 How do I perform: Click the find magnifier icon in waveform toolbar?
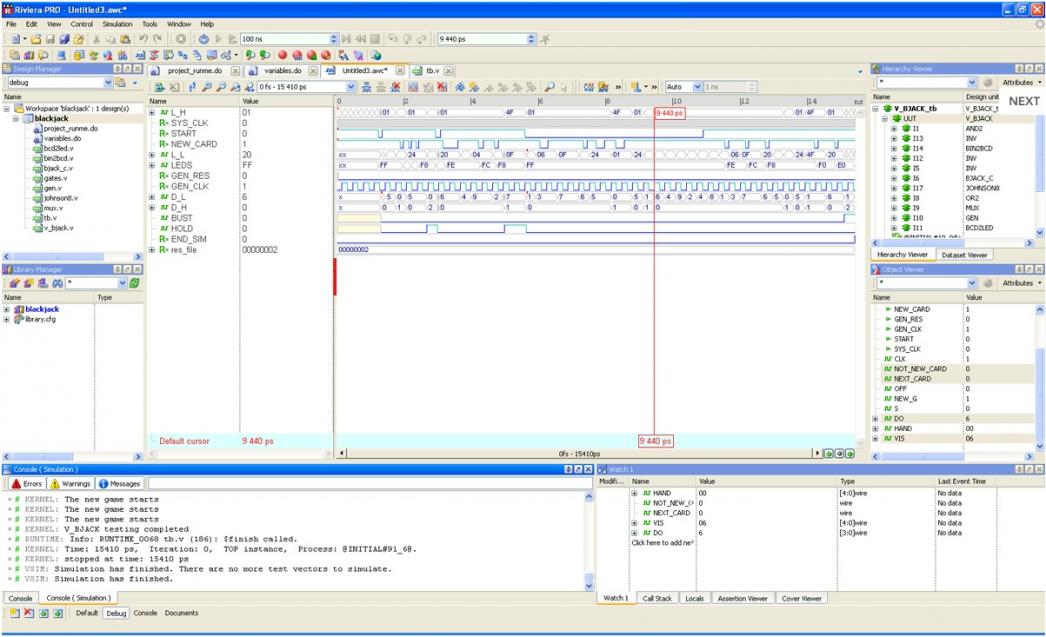pyautogui.click(x=549, y=87)
